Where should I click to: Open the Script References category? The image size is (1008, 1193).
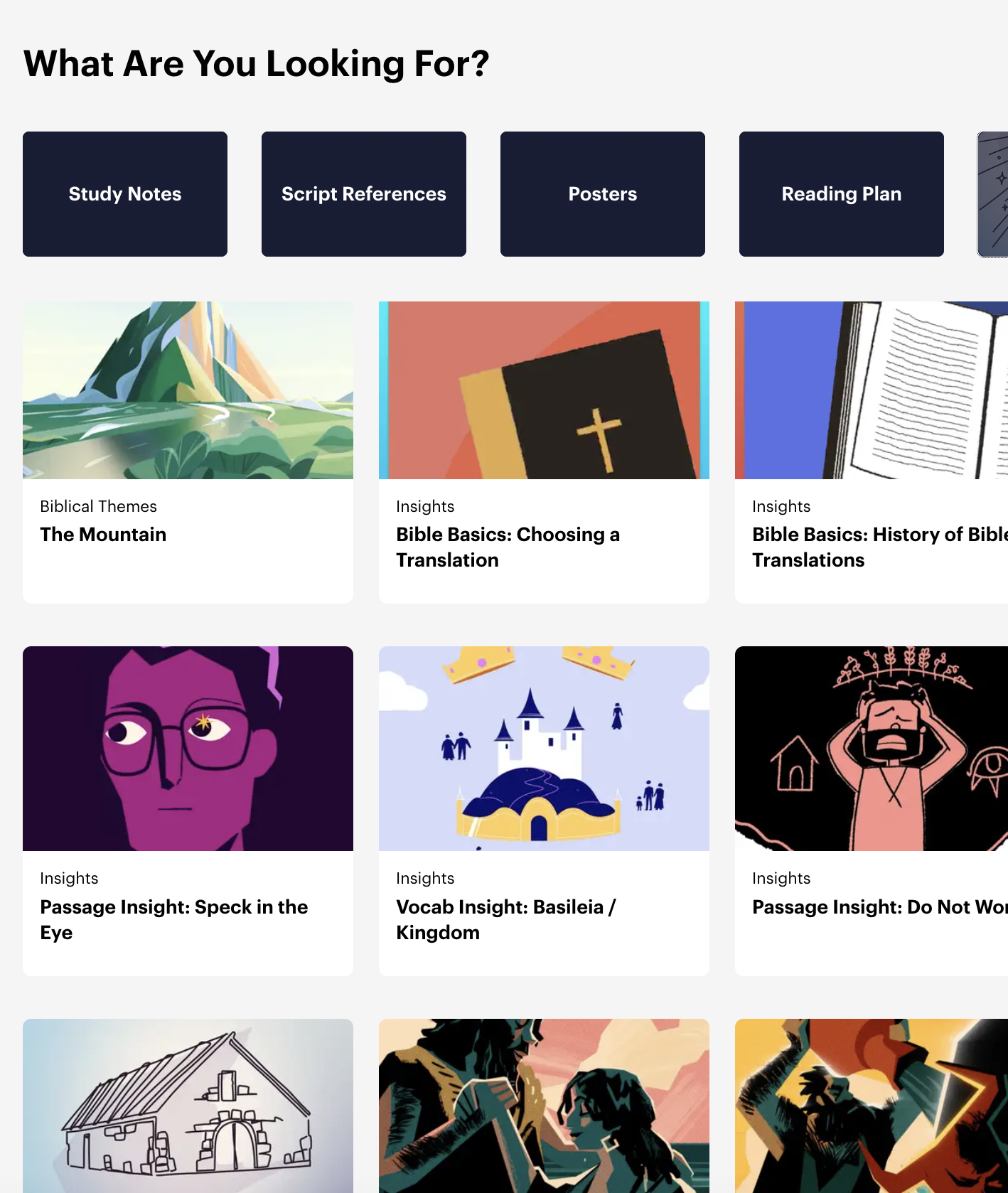point(364,194)
